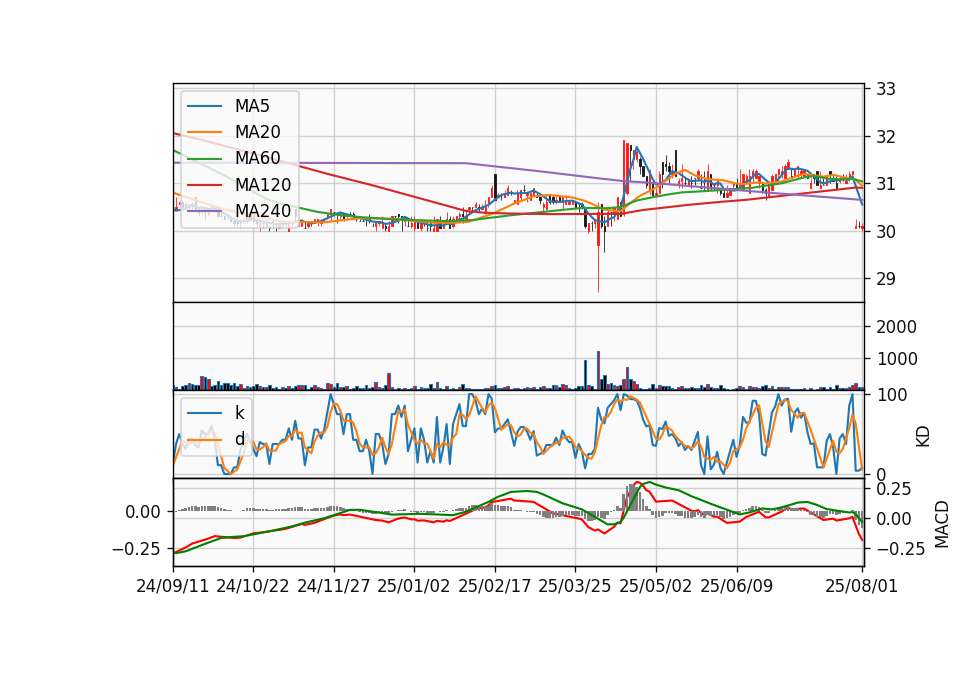Click the blue MA5 legend line sample
The height and width of the screenshot is (690, 960).
[204, 106]
